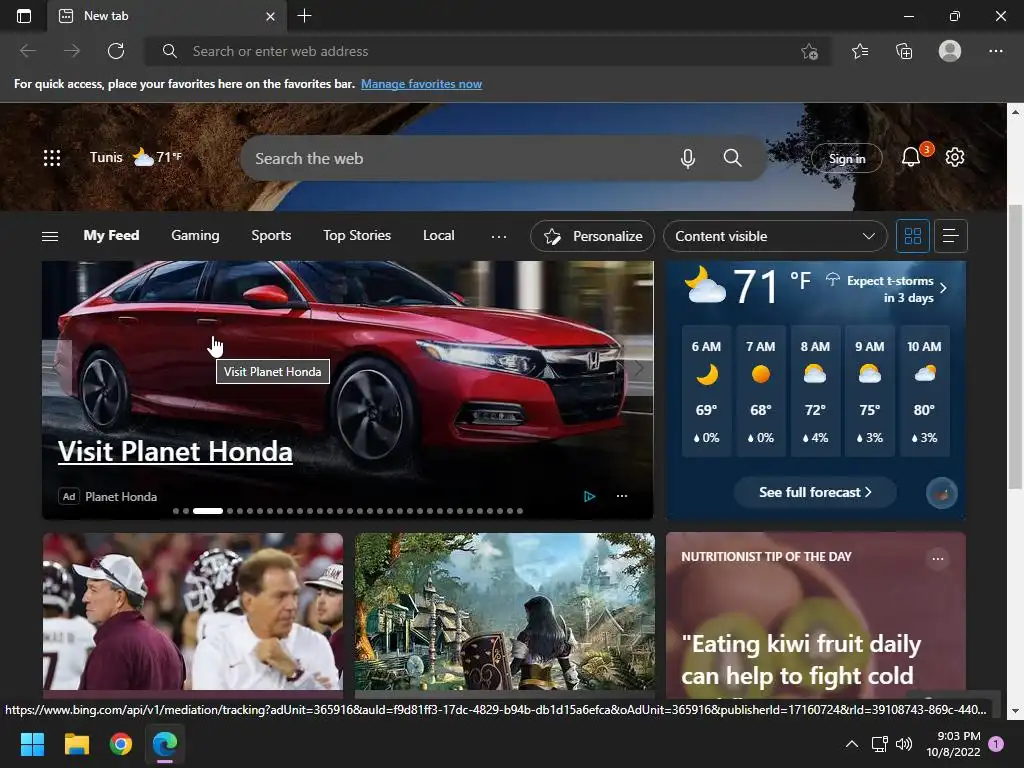The height and width of the screenshot is (768, 1024).
Task: Click See full forecast button
Action: click(x=814, y=492)
